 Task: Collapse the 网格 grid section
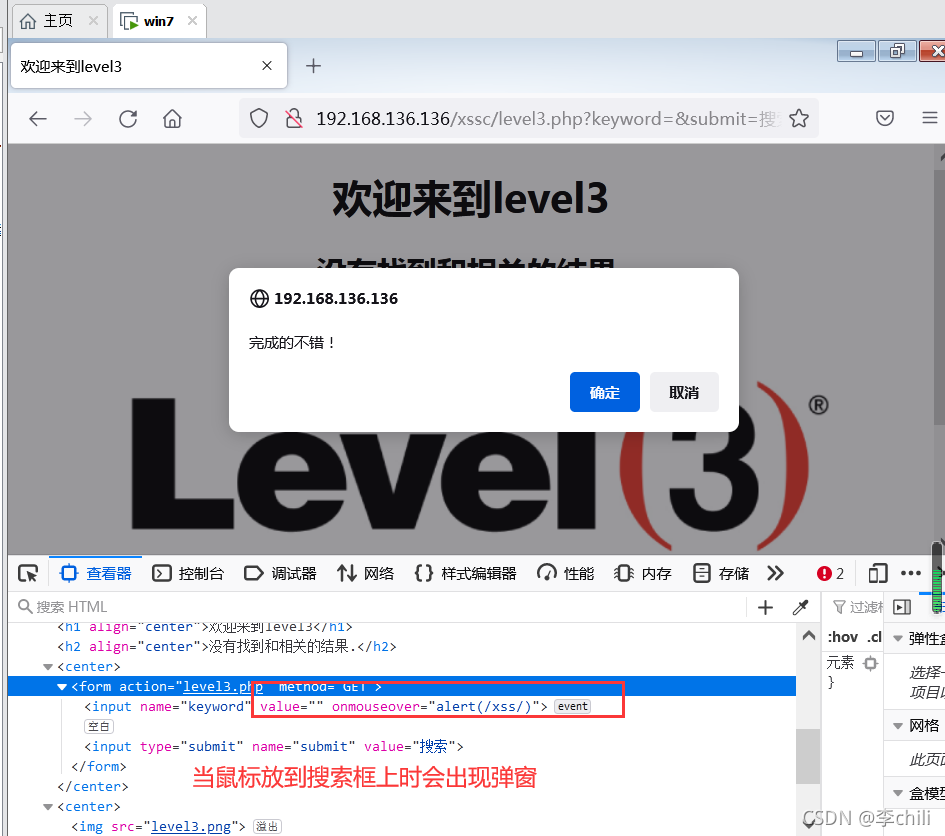898,726
